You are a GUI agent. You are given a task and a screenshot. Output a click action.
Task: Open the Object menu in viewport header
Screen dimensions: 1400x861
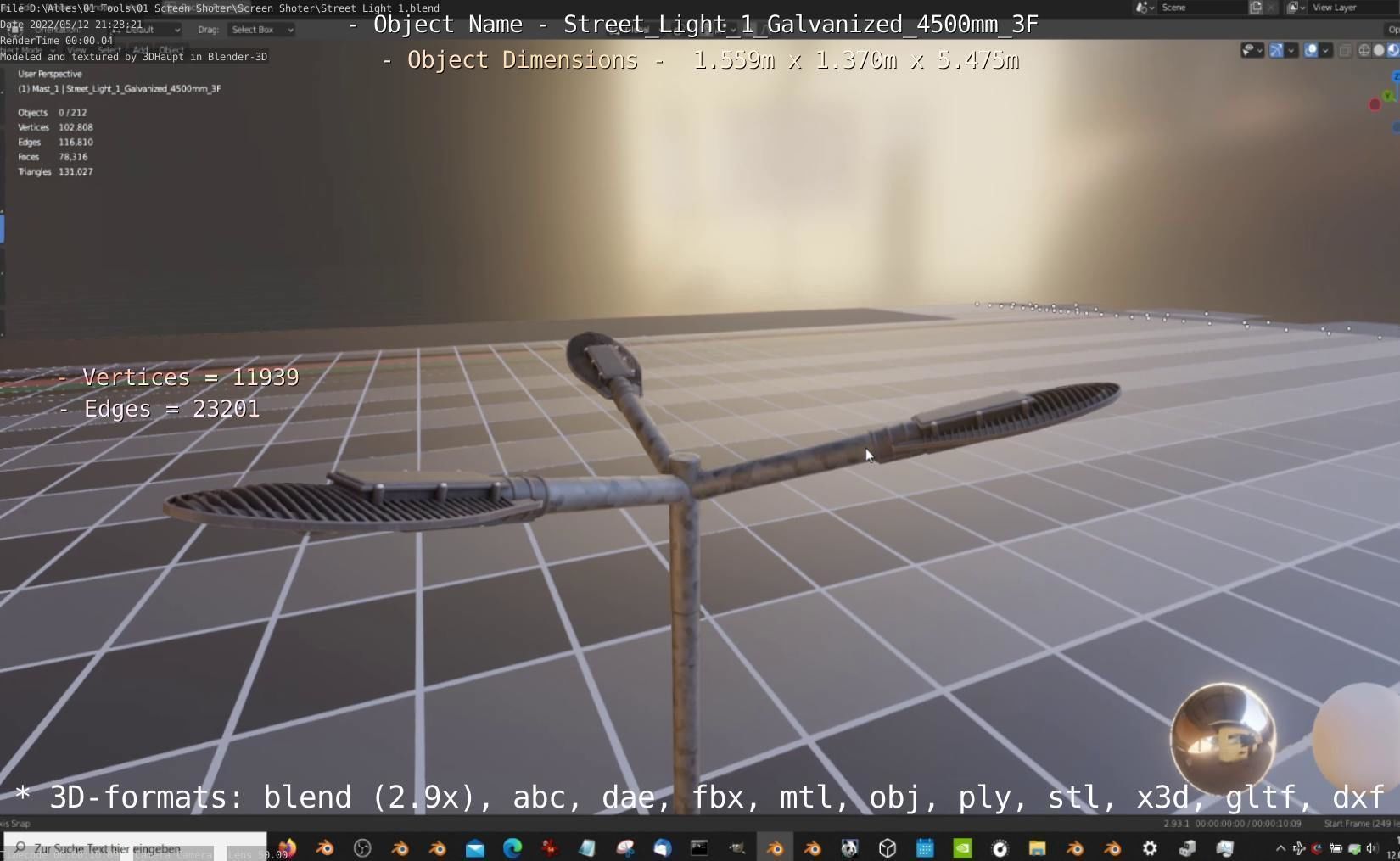pyautogui.click(x=171, y=50)
